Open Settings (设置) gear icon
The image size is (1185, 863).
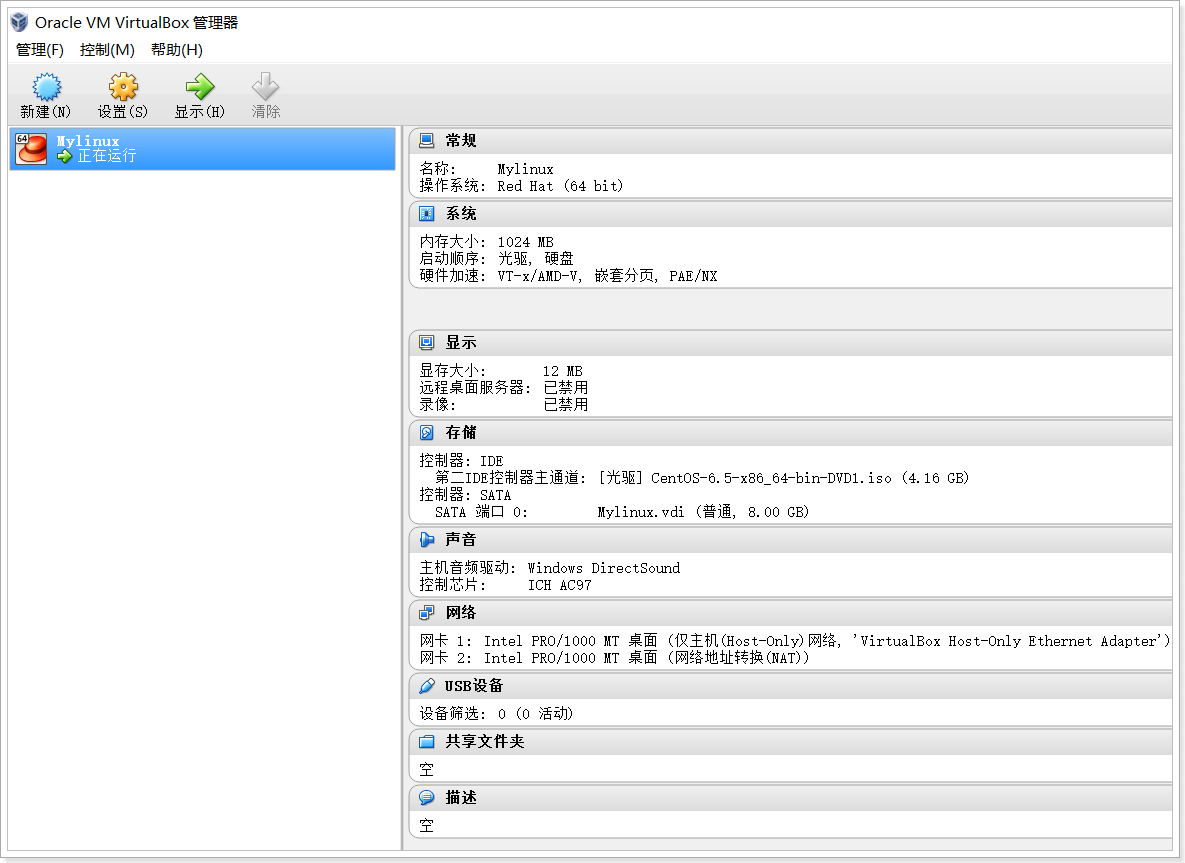point(123,87)
